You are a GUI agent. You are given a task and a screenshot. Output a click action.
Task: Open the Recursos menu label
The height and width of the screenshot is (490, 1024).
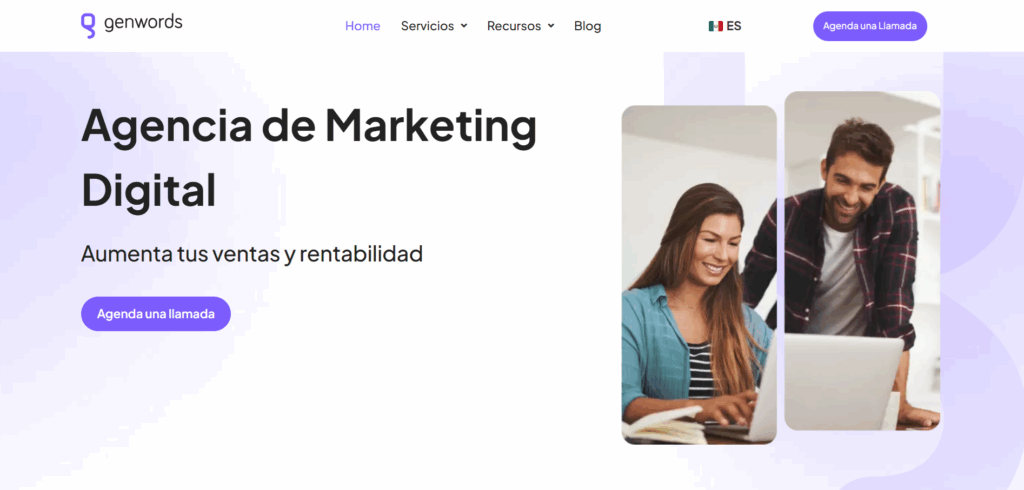(514, 26)
